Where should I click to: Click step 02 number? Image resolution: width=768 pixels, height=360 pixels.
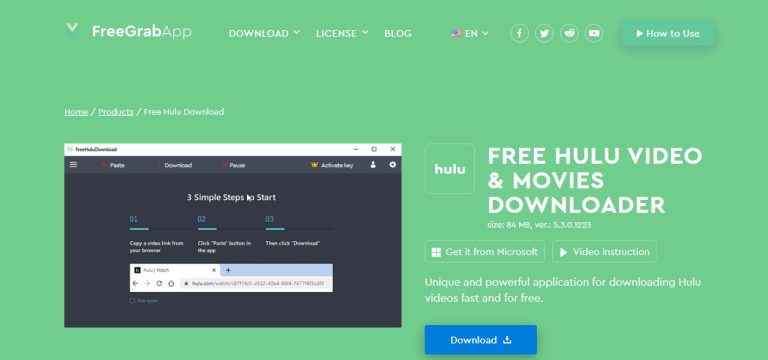[202, 219]
